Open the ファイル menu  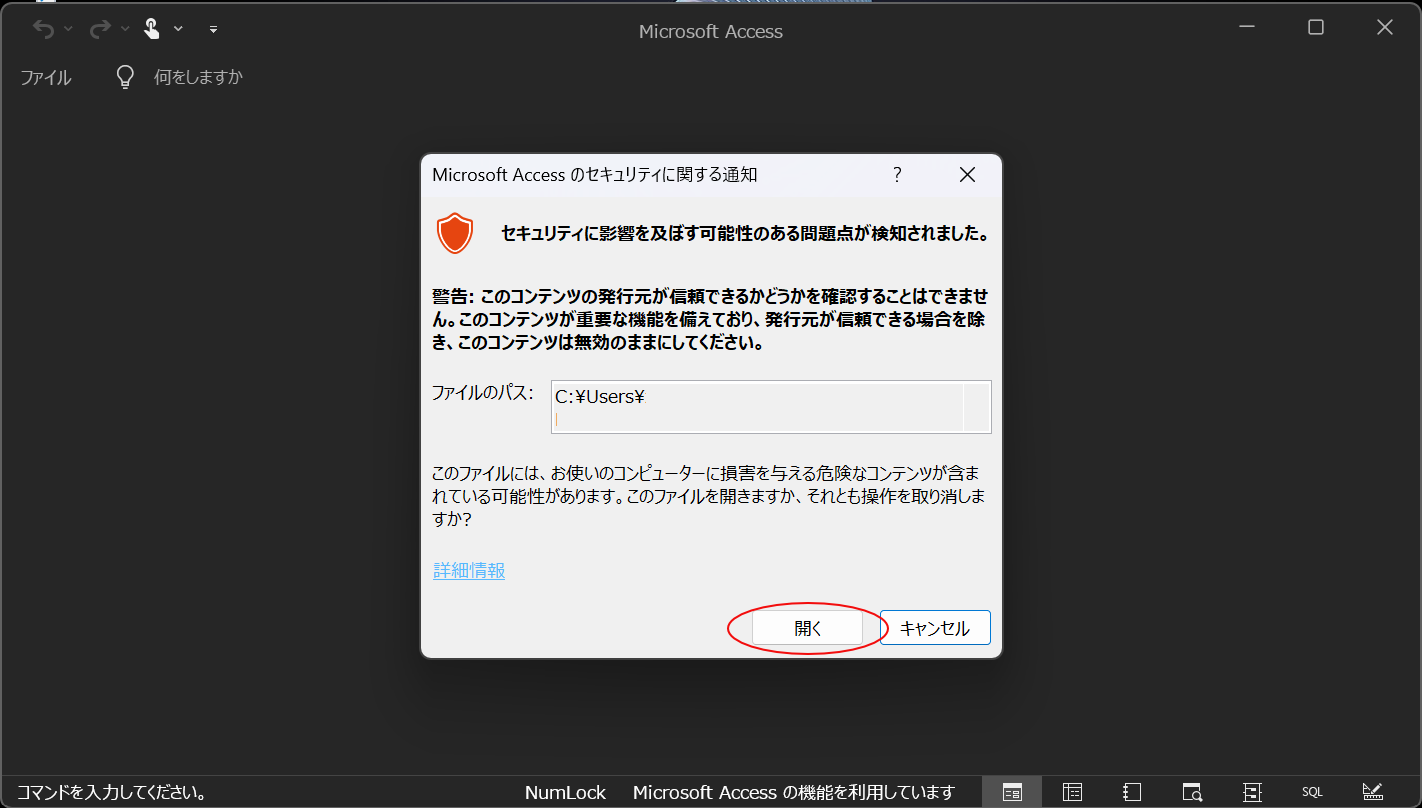[46, 77]
